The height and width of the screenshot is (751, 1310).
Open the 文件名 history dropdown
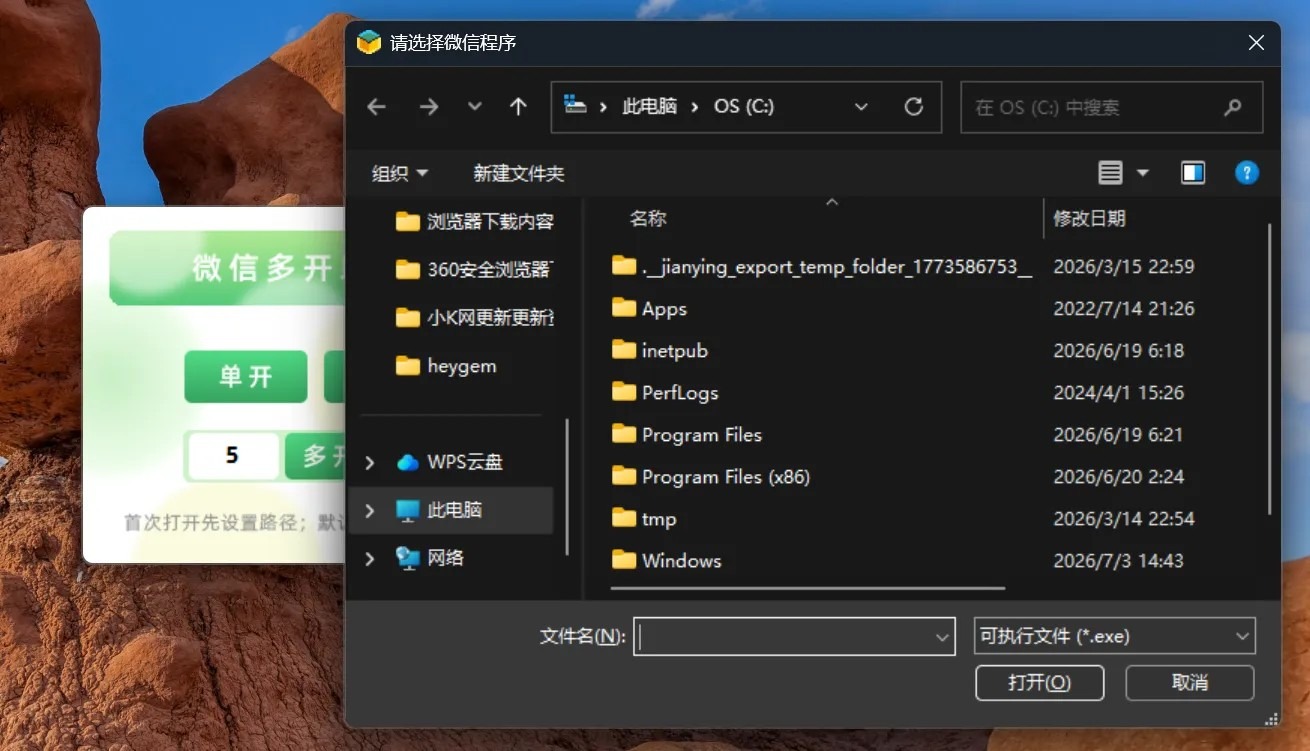[x=942, y=636]
